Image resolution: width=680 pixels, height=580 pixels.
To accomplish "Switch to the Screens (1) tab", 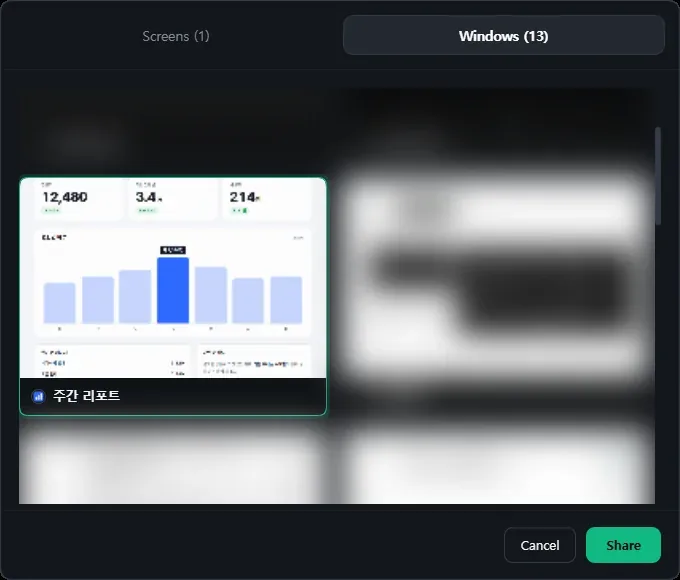I will coord(176,36).
